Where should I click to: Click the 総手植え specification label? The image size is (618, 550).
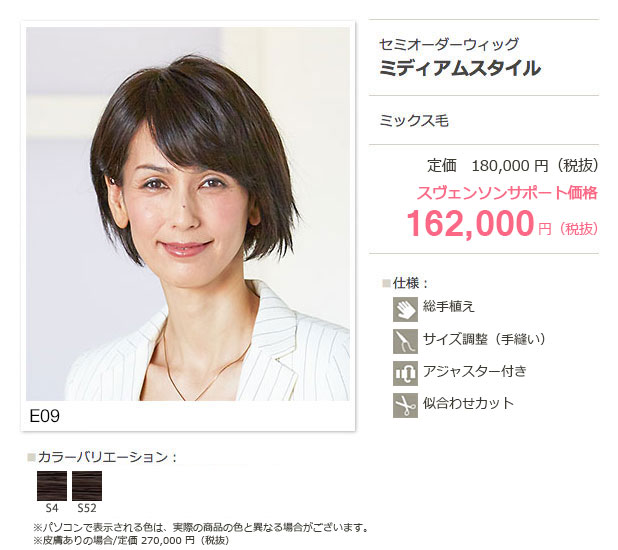(x=449, y=306)
